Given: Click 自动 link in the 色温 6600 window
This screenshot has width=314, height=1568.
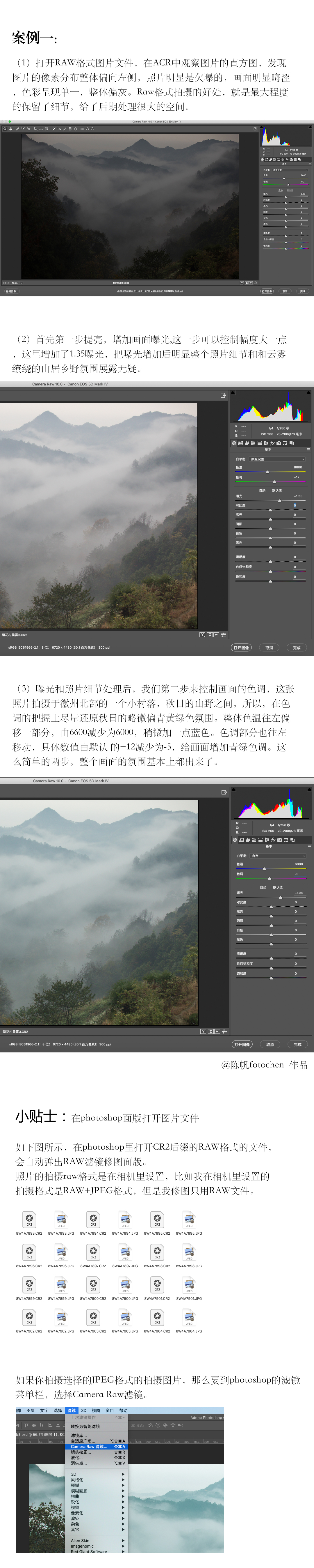Looking at the screenshot, I should [x=262, y=491].
